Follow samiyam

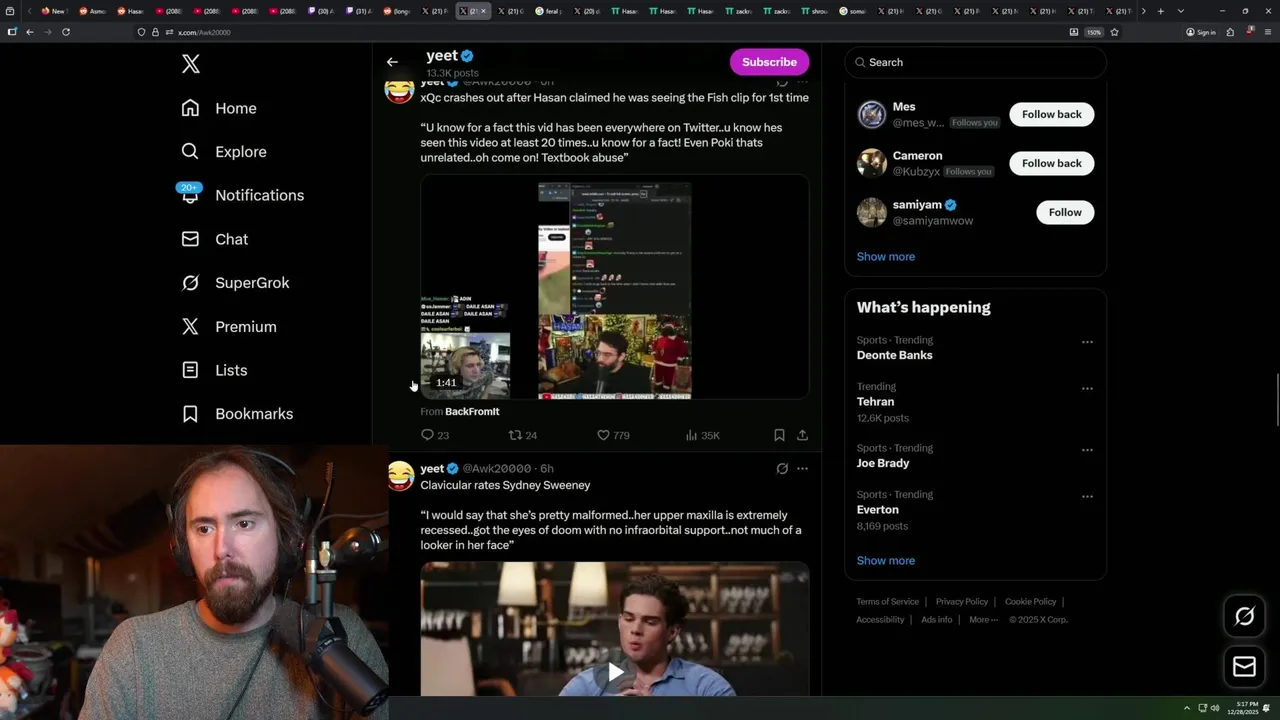[x=1065, y=212]
